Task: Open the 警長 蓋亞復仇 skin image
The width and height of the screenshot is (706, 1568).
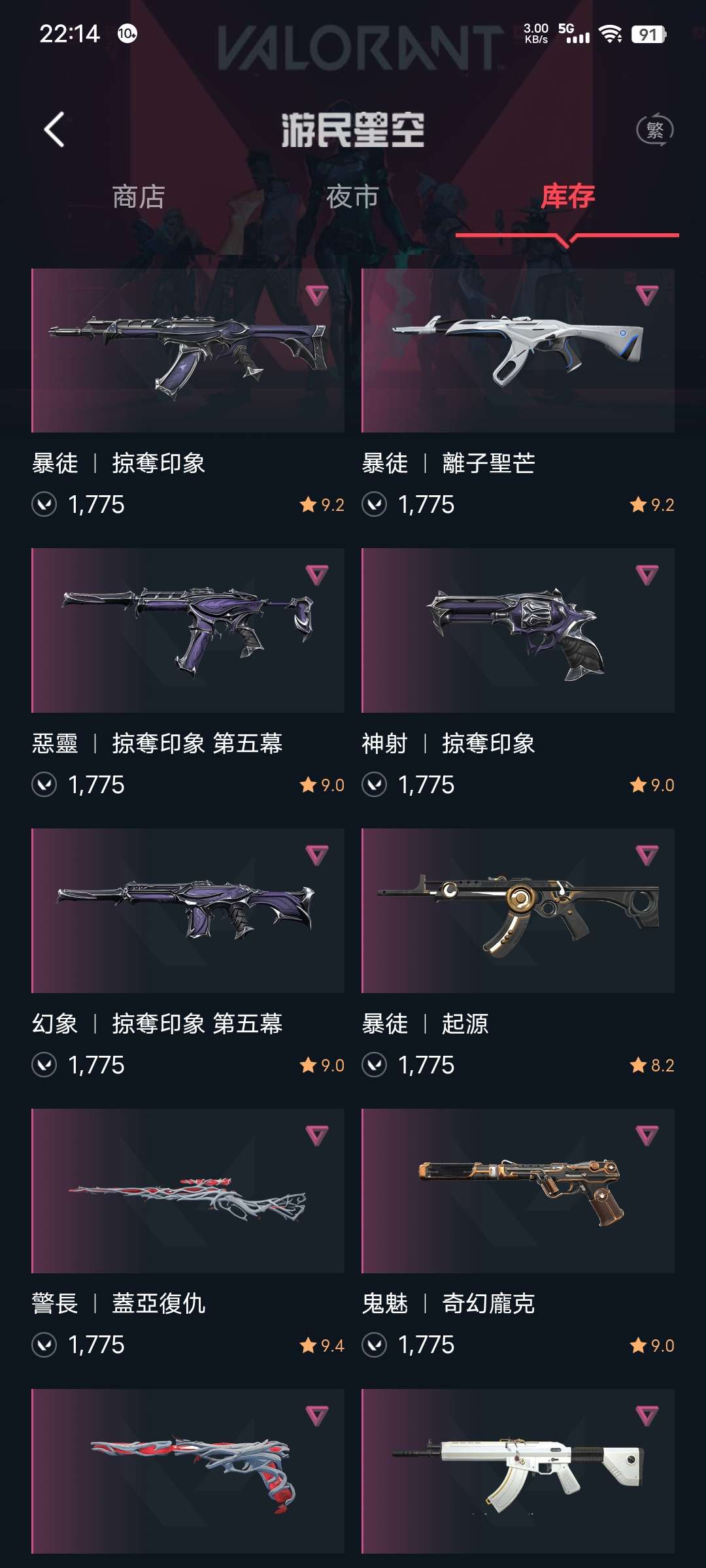Action: point(188,1190)
